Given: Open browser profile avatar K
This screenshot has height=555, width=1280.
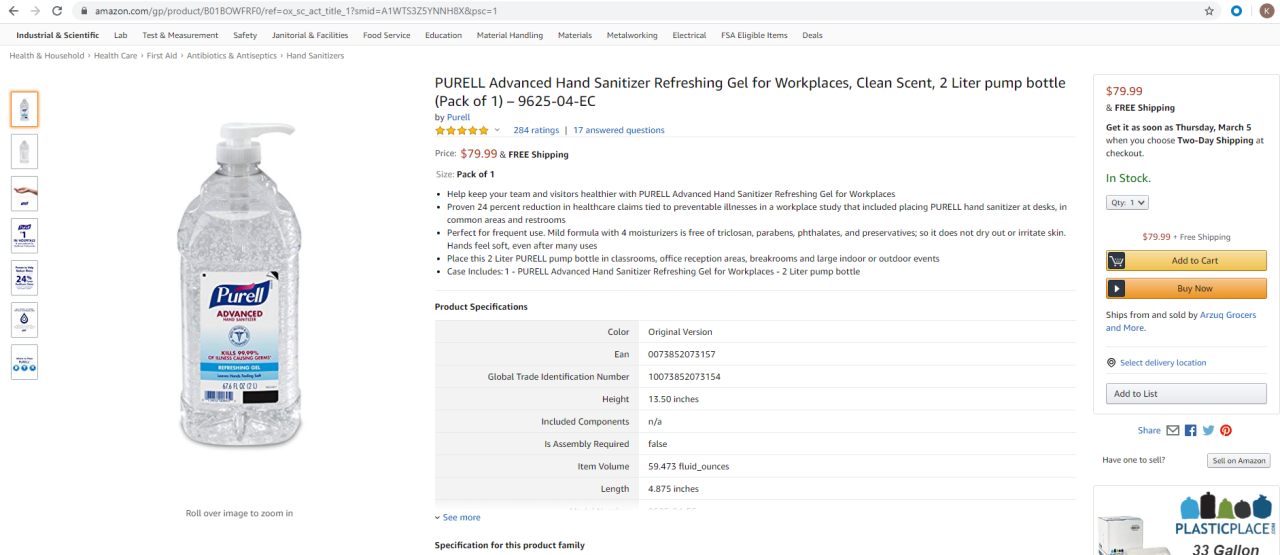Looking at the screenshot, I should point(1266,11).
